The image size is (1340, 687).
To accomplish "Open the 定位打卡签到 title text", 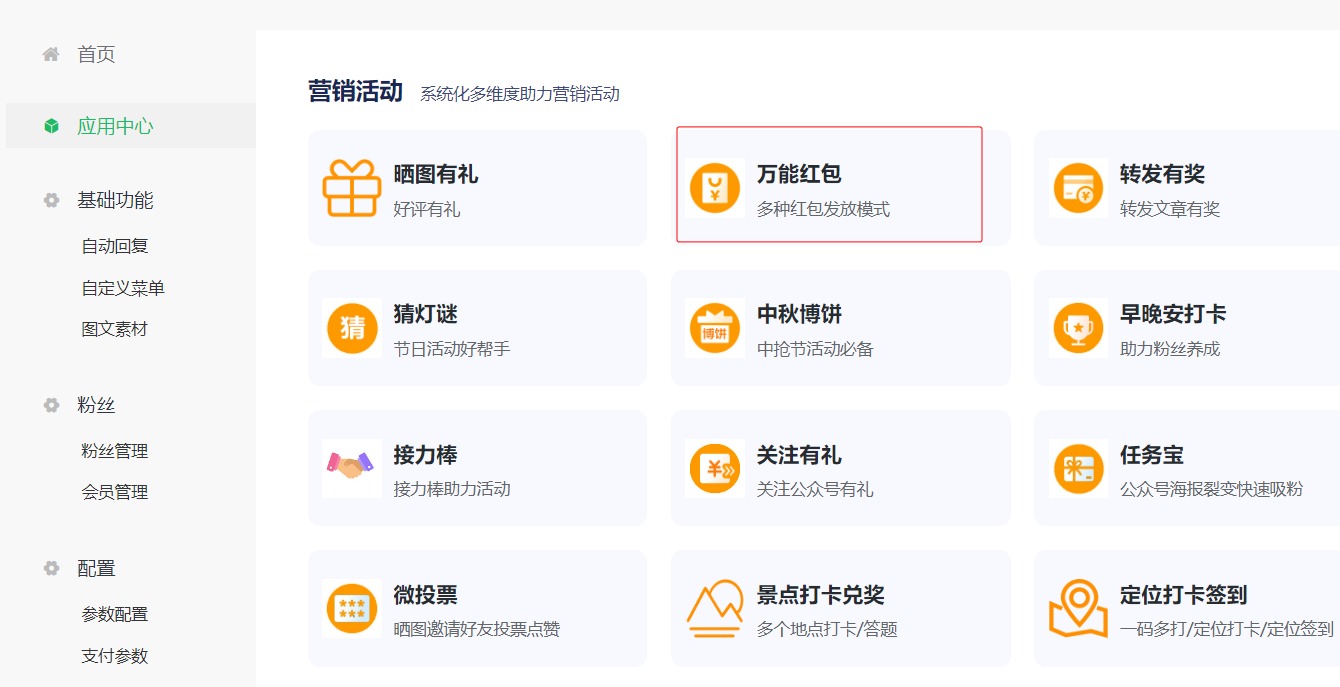I will pos(1184,595).
